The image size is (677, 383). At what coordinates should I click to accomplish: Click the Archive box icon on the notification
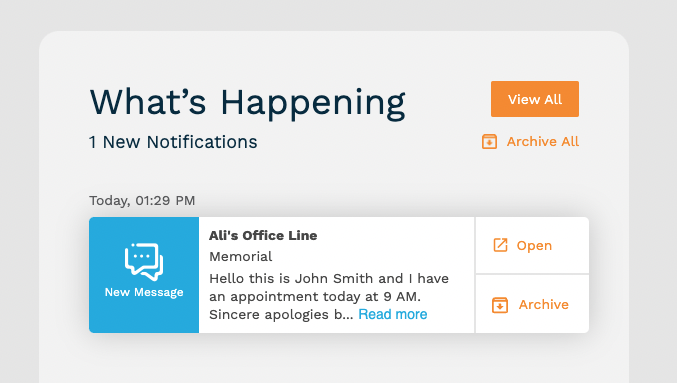500,305
